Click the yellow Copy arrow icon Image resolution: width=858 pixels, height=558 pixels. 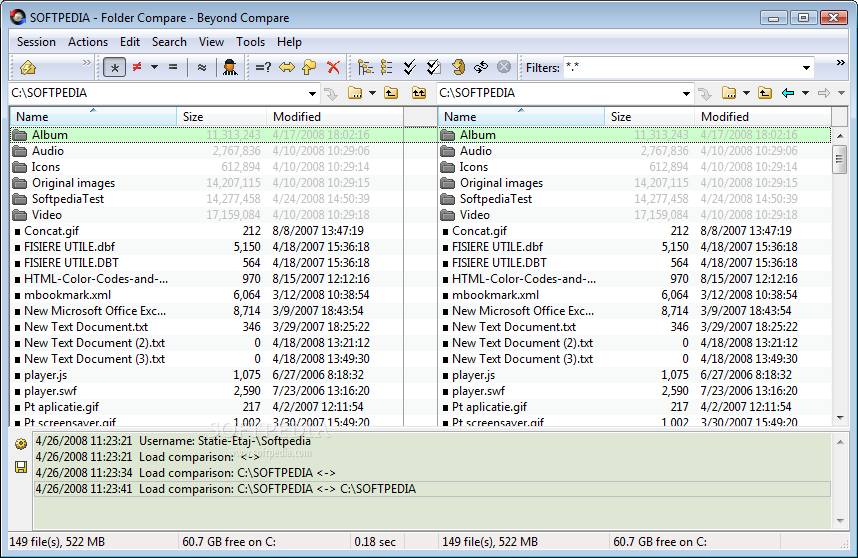pos(310,67)
